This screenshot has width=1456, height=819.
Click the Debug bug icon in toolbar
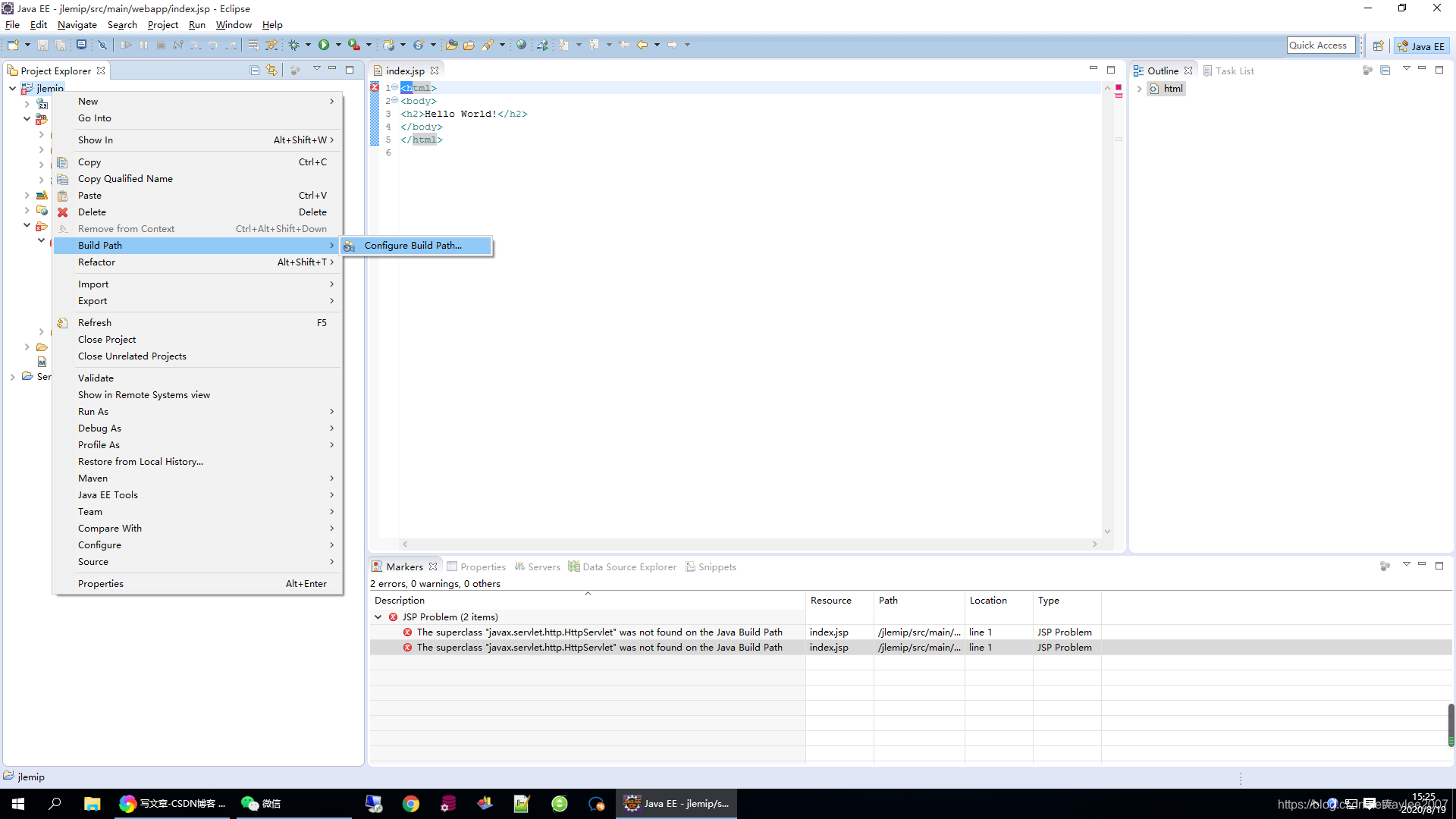(x=294, y=45)
